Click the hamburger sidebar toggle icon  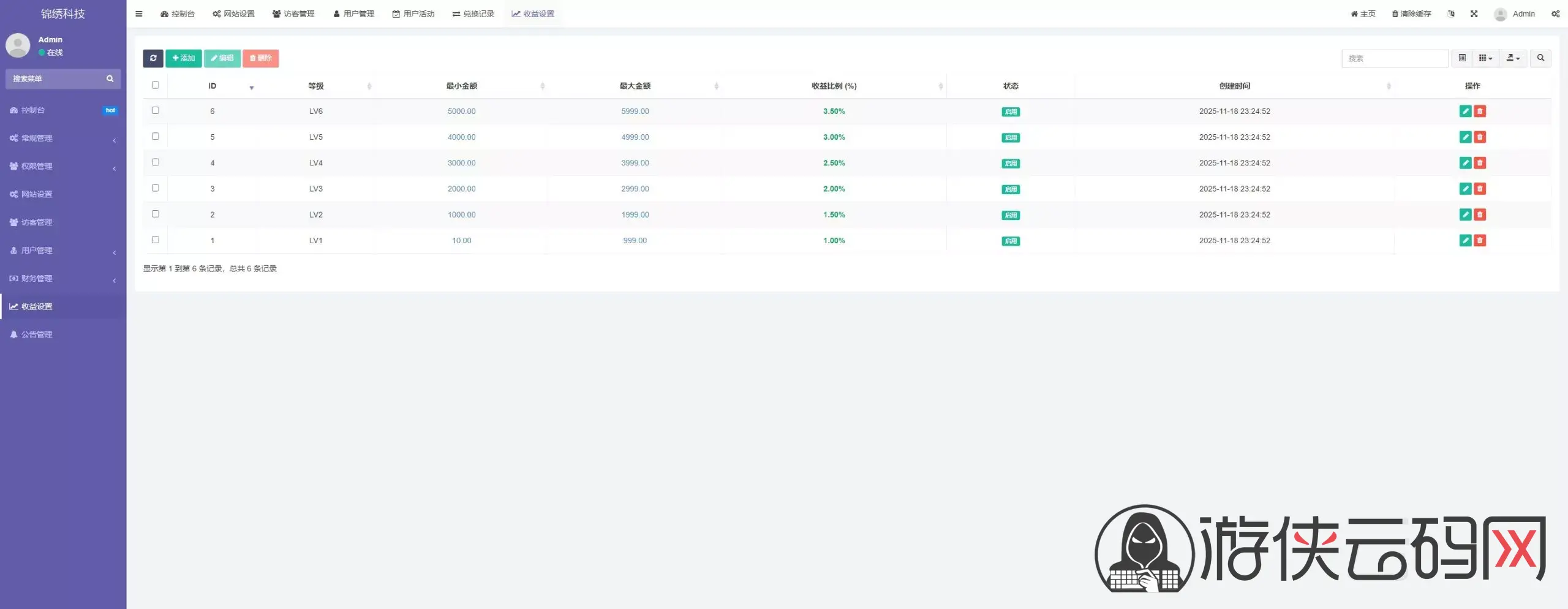pyautogui.click(x=139, y=14)
